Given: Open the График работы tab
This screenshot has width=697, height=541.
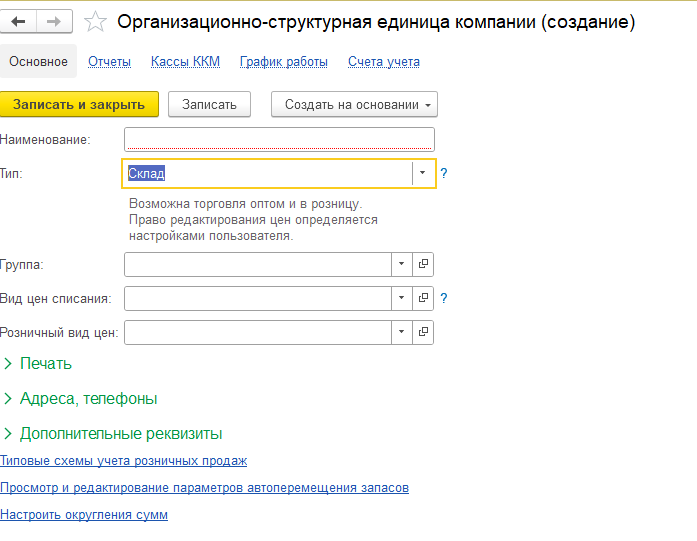Looking at the screenshot, I should coord(284,61).
